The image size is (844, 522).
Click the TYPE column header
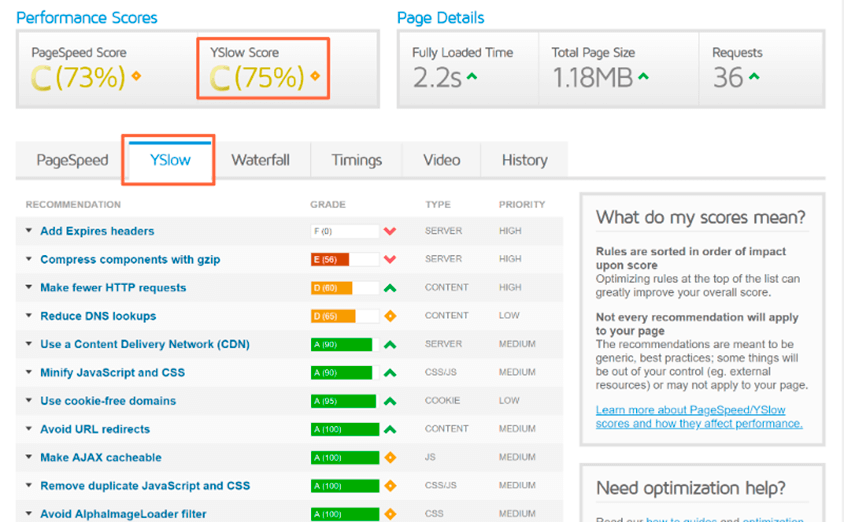click(438, 204)
